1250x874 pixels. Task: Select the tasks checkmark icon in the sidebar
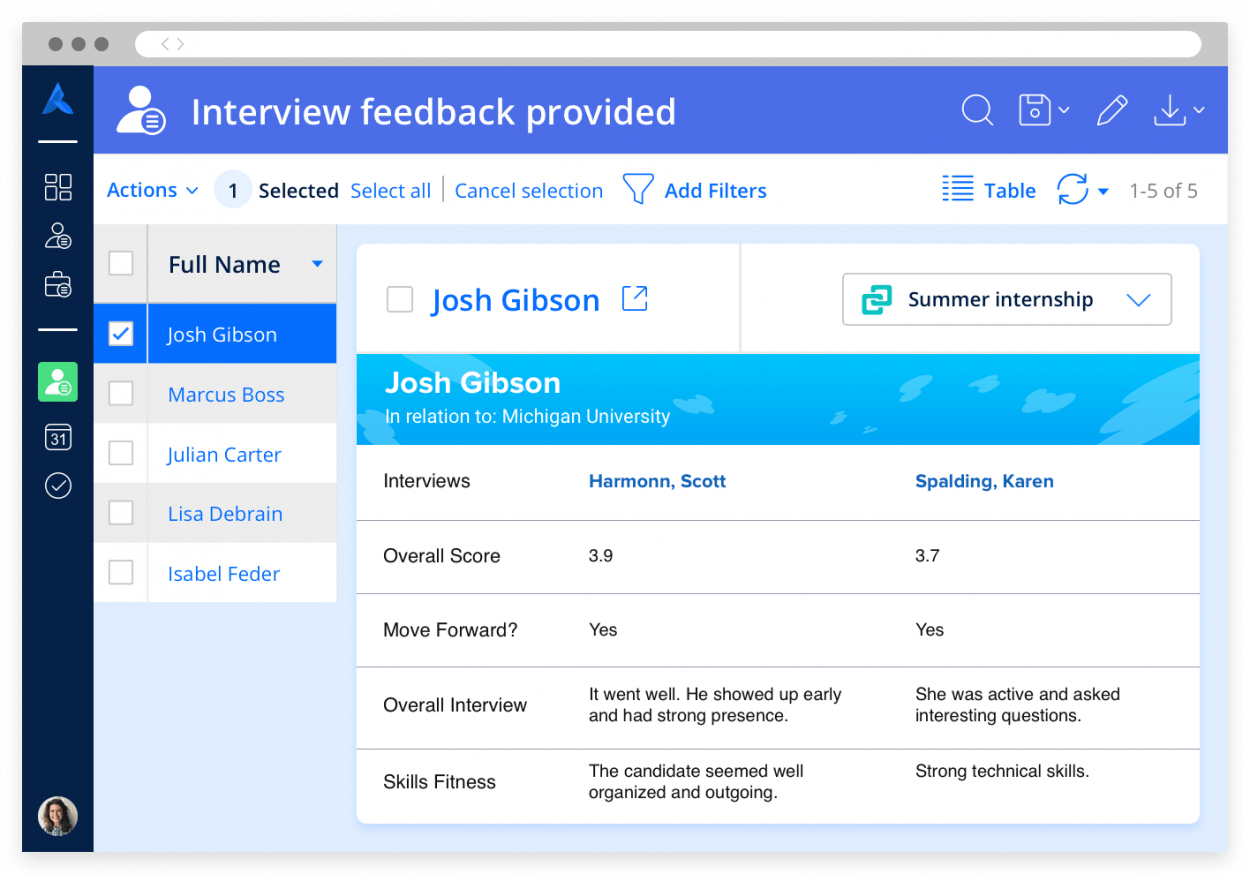[57, 486]
